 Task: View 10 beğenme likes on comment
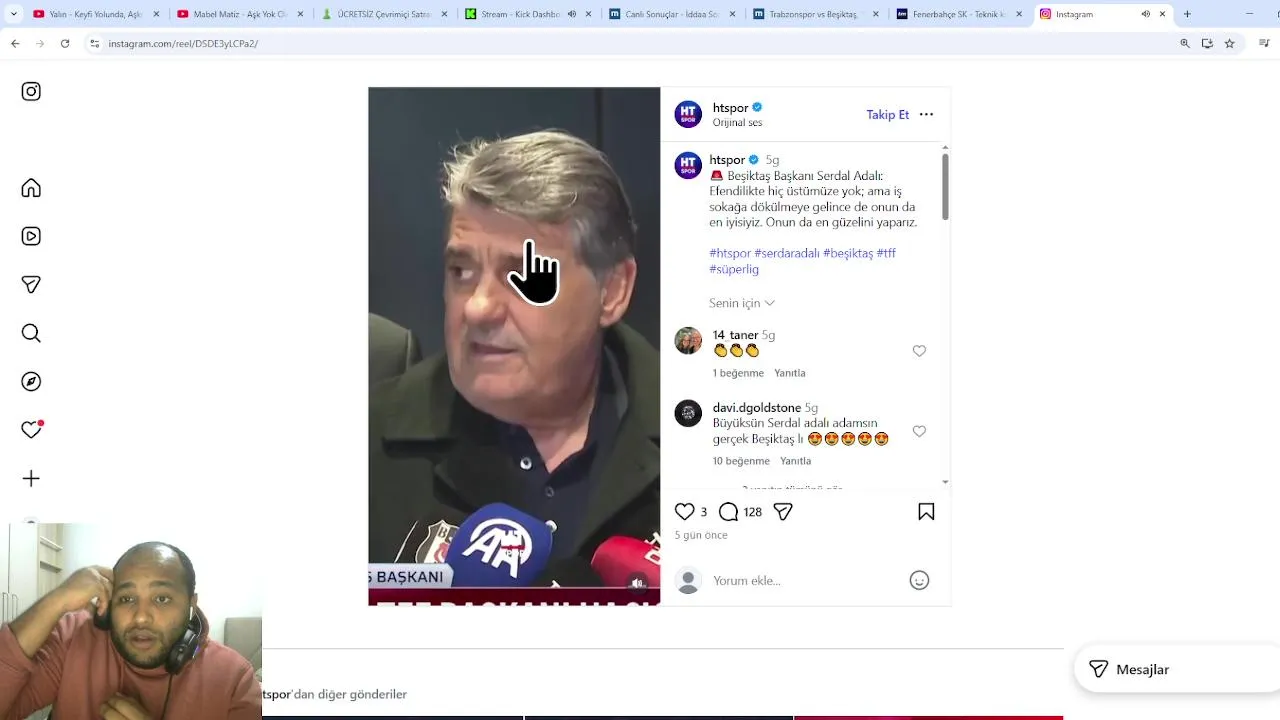[741, 461]
